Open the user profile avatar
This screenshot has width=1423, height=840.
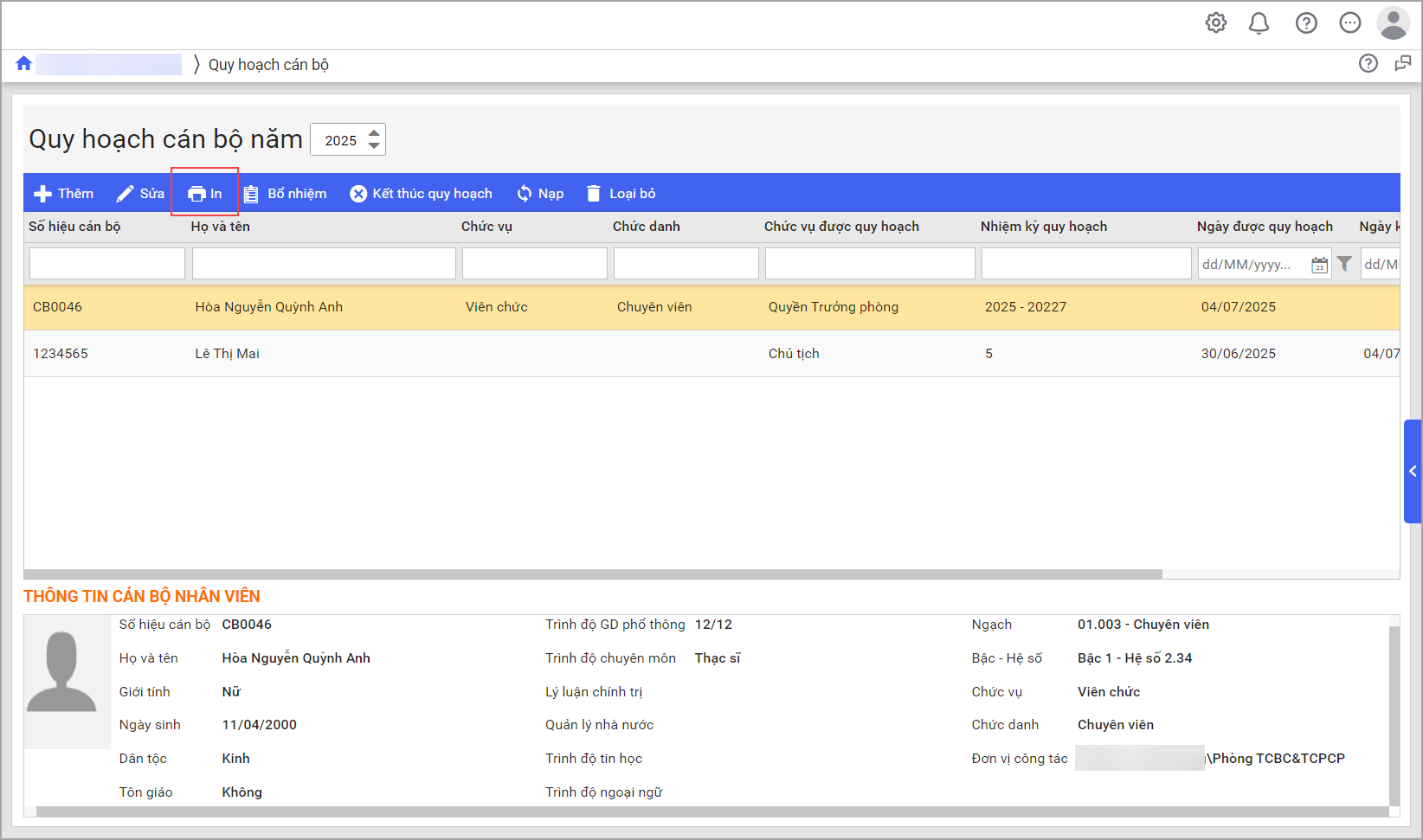(1393, 23)
